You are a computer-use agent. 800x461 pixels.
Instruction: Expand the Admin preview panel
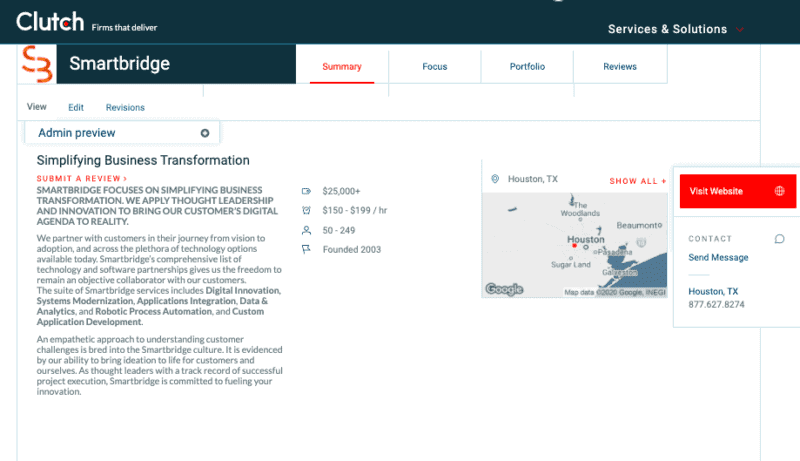(122, 133)
